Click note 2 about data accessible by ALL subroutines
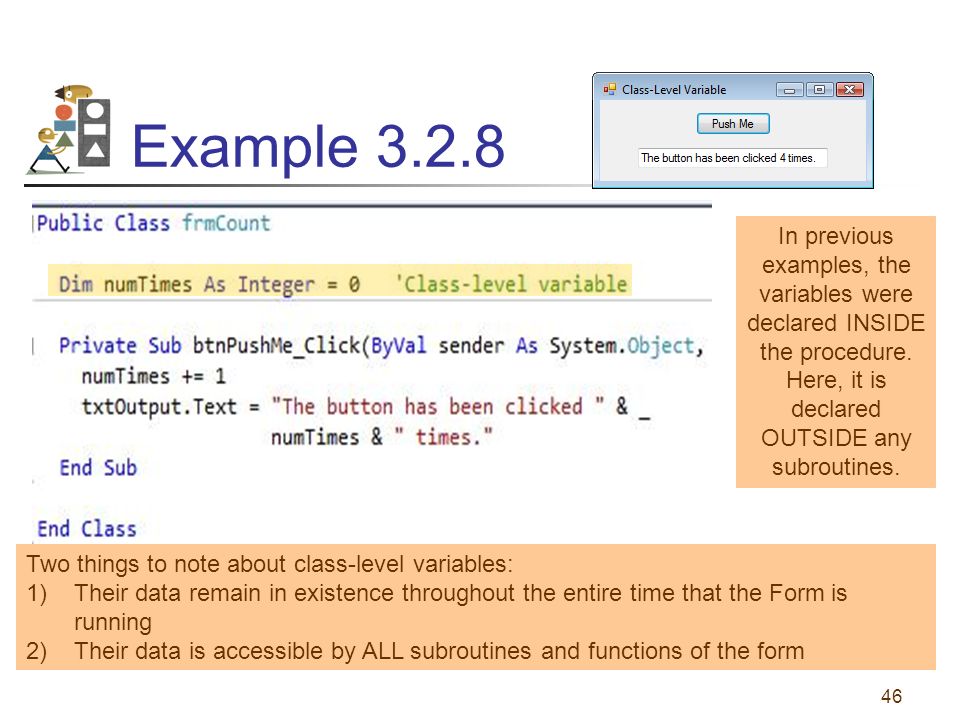This screenshot has width=960, height=720. pyautogui.click(x=415, y=651)
